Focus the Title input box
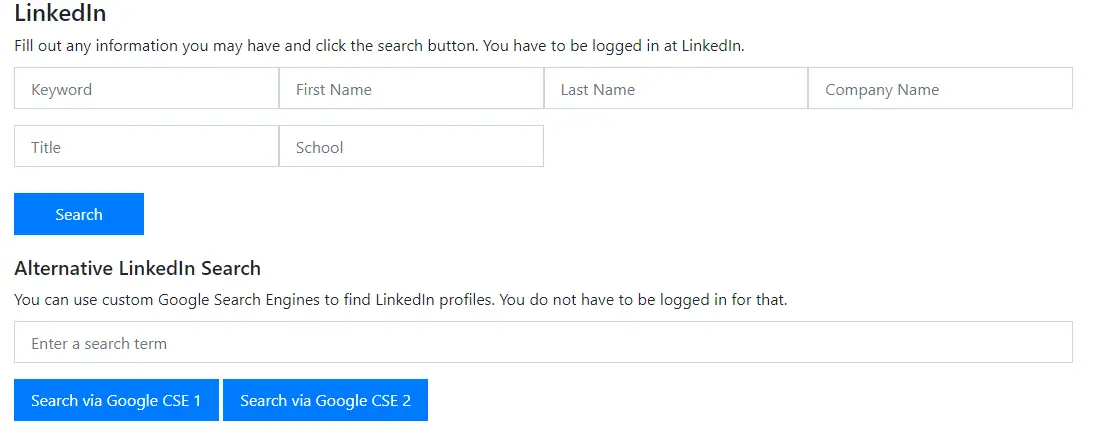Image resolution: width=1105 pixels, height=429 pixels. (x=146, y=147)
